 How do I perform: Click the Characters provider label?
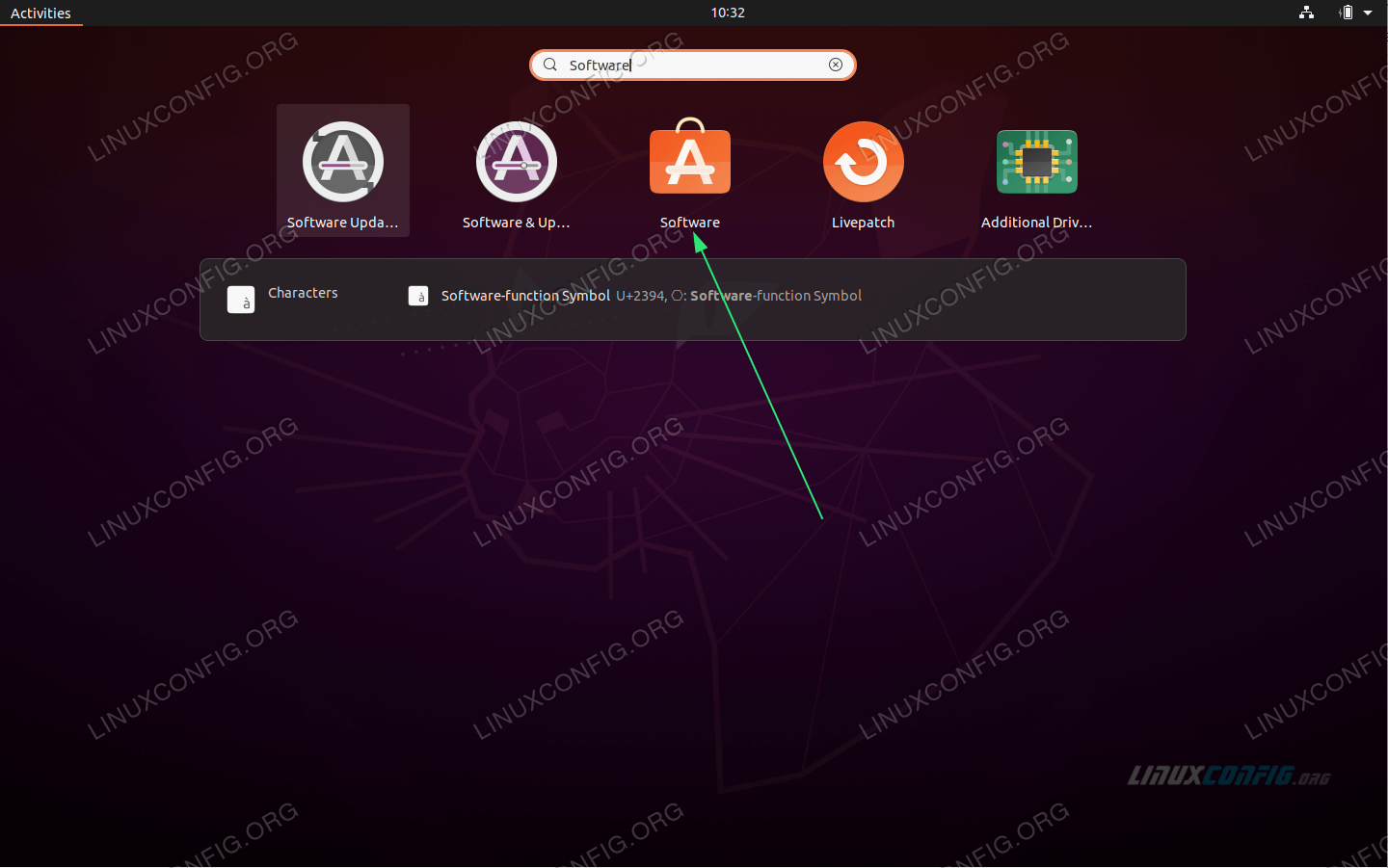(303, 293)
